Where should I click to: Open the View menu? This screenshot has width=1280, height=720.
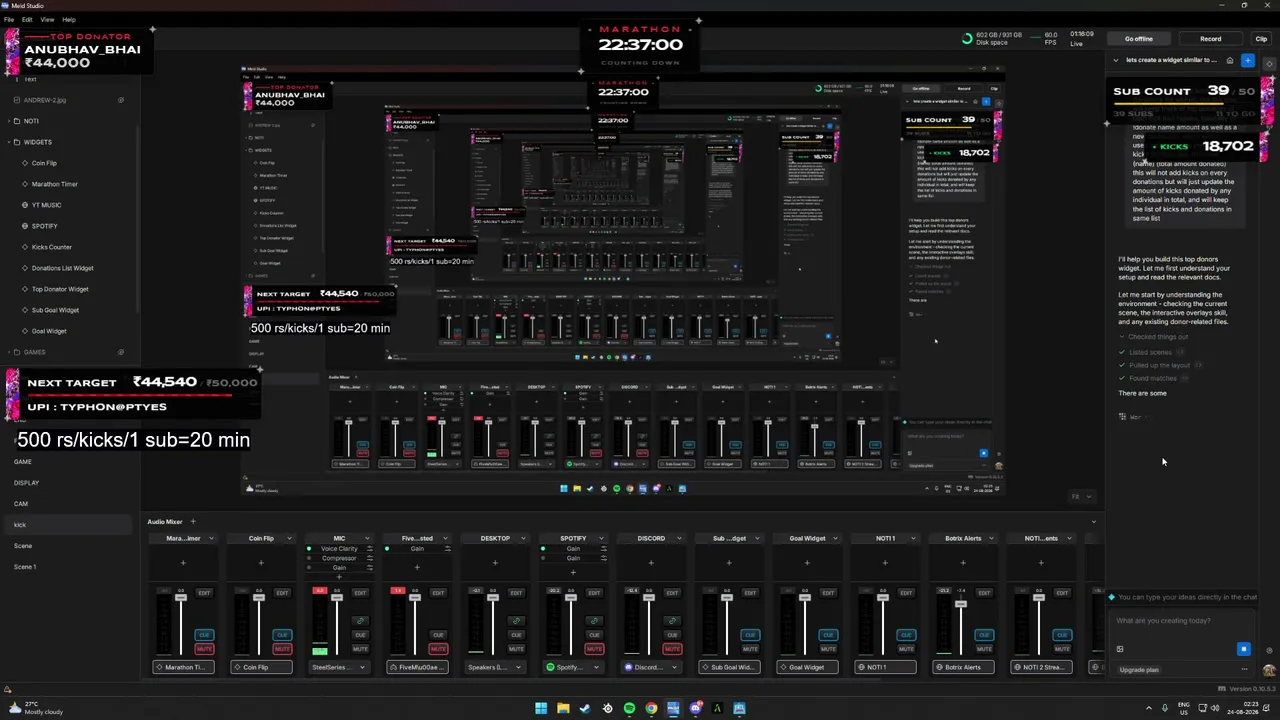coord(47,19)
